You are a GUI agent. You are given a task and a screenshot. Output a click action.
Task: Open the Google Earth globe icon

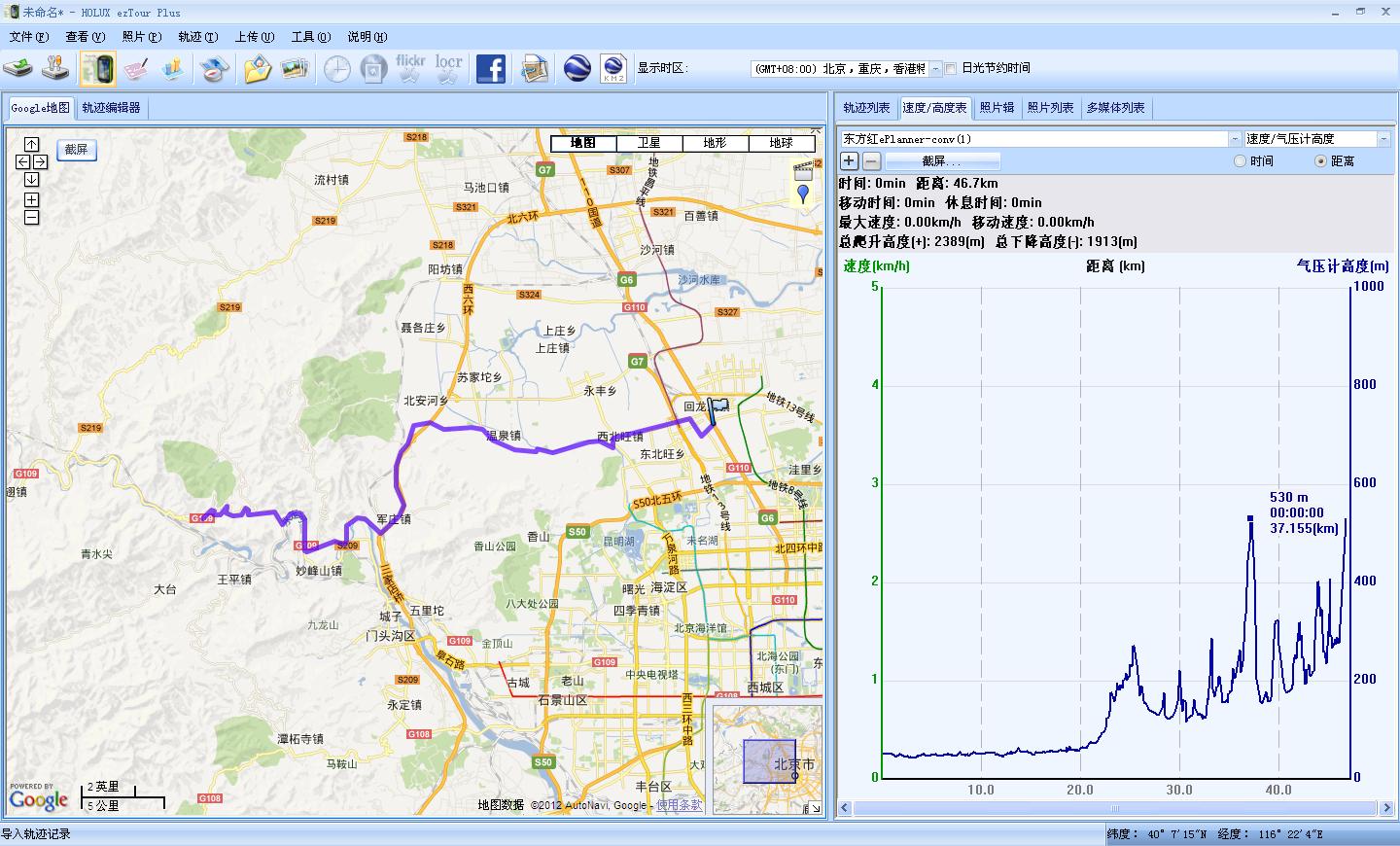pyautogui.click(x=577, y=69)
